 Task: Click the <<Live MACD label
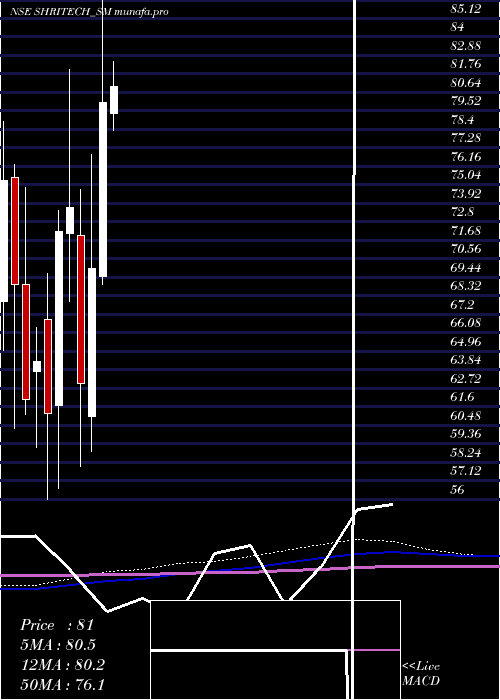(421, 674)
